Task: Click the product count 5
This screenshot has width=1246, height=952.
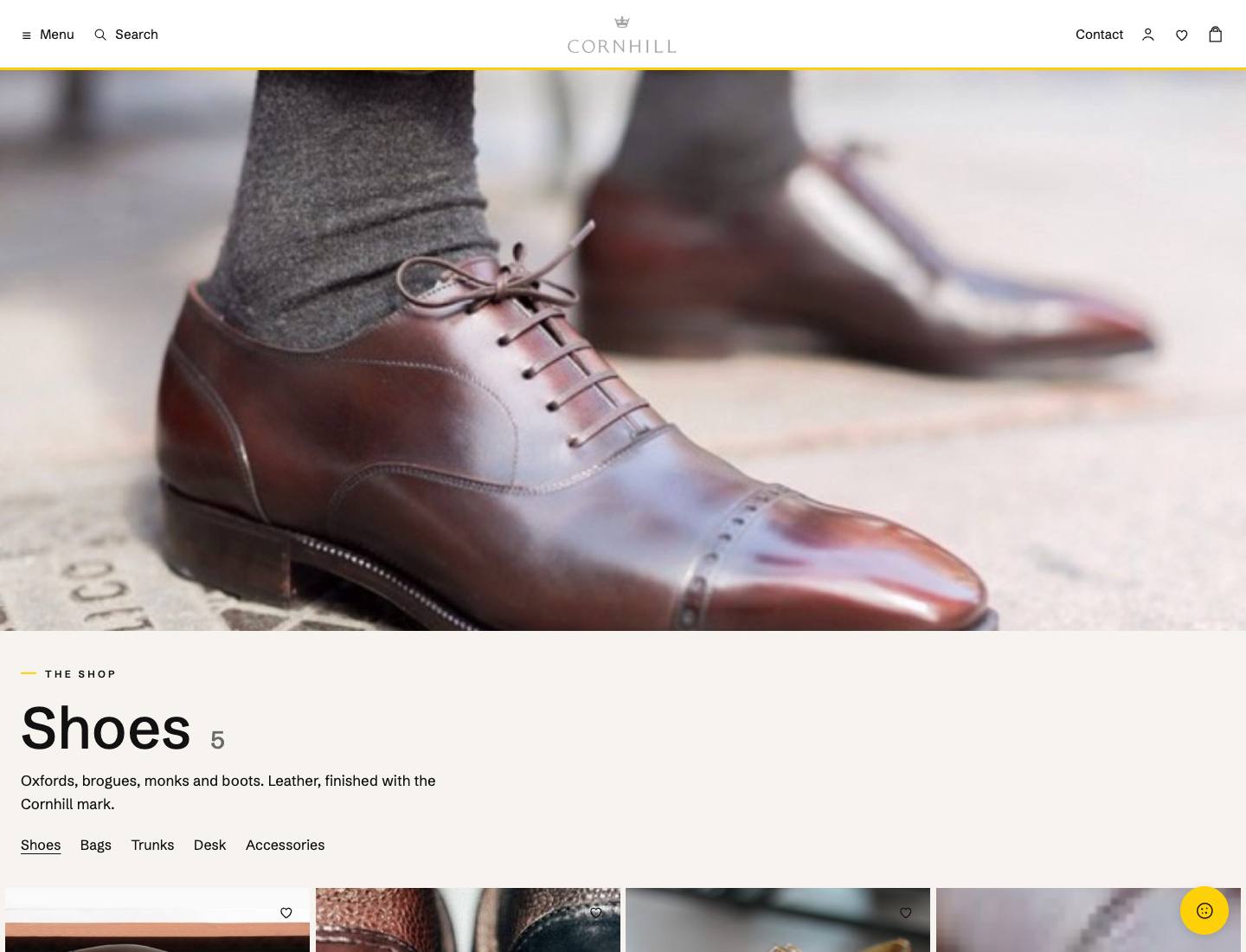Action: click(217, 740)
